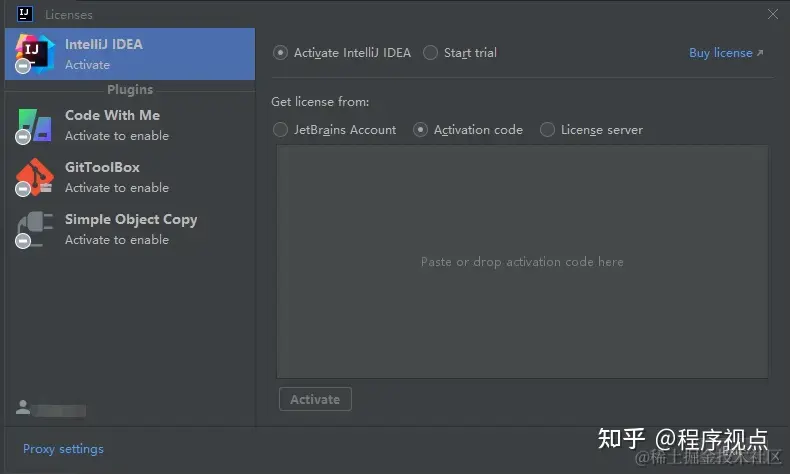Click the IJ logo in title bar
Viewport: 790px width, 474px height.
tap(25, 14)
